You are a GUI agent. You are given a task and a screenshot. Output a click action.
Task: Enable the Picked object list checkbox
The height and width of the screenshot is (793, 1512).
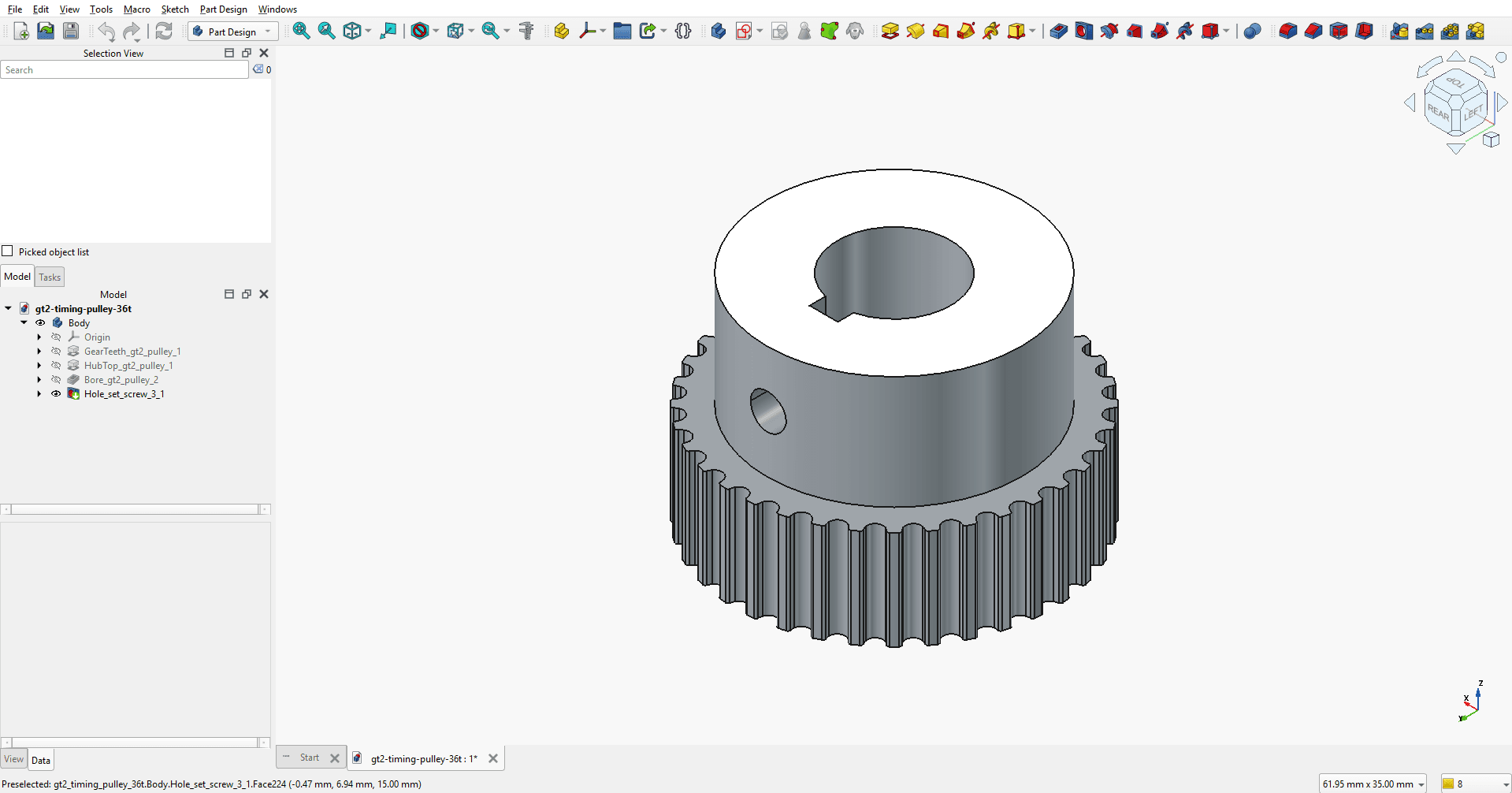point(8,251)
